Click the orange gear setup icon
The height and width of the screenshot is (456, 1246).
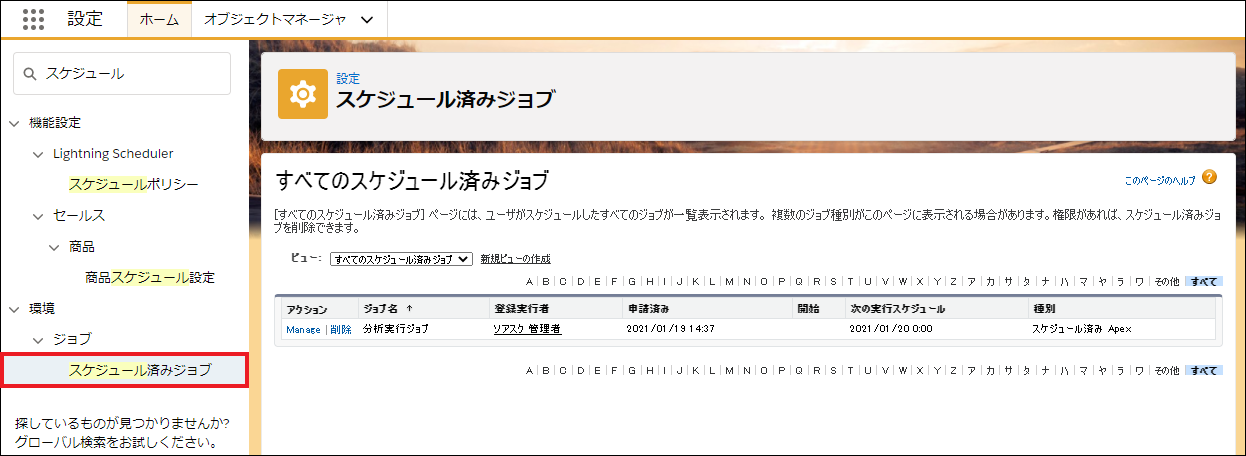tap(302, 94)
